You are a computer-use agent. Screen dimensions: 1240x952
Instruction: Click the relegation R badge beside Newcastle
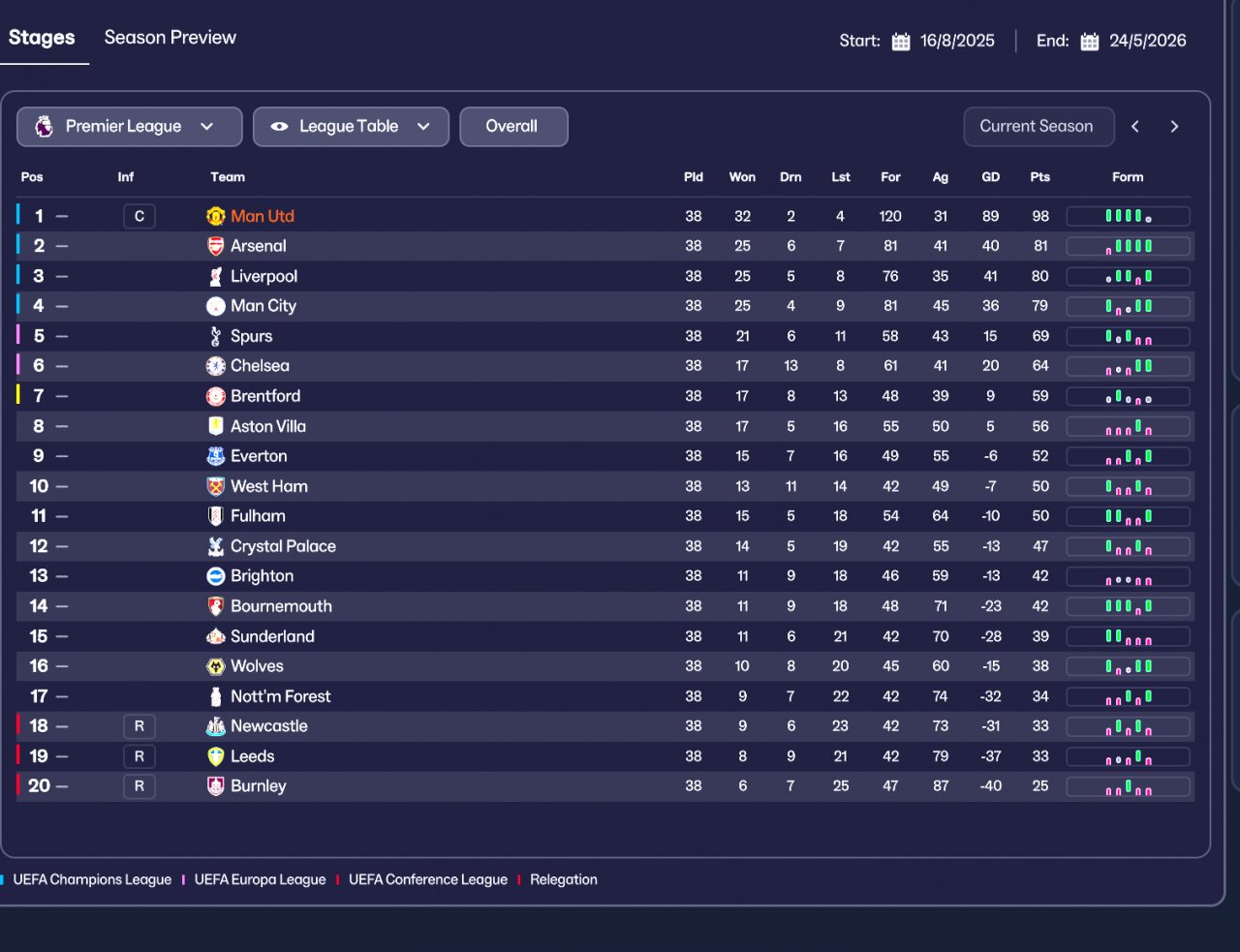tap(139, 726)
